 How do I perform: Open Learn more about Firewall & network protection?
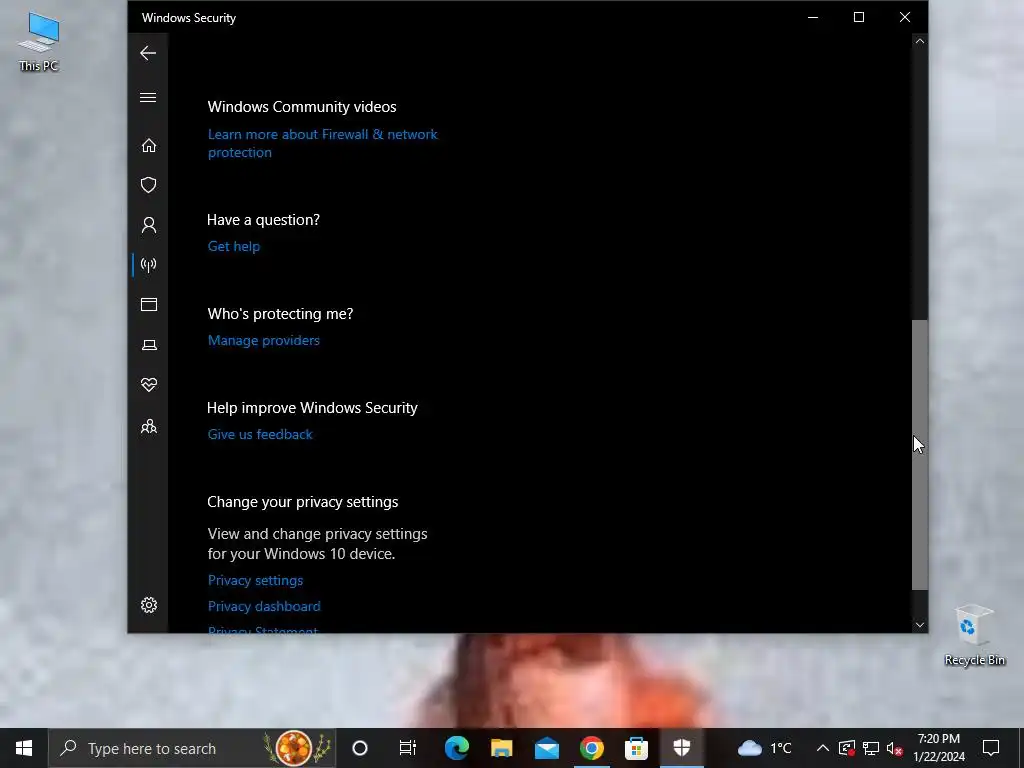pyautogui.click(x=323, y=143)
